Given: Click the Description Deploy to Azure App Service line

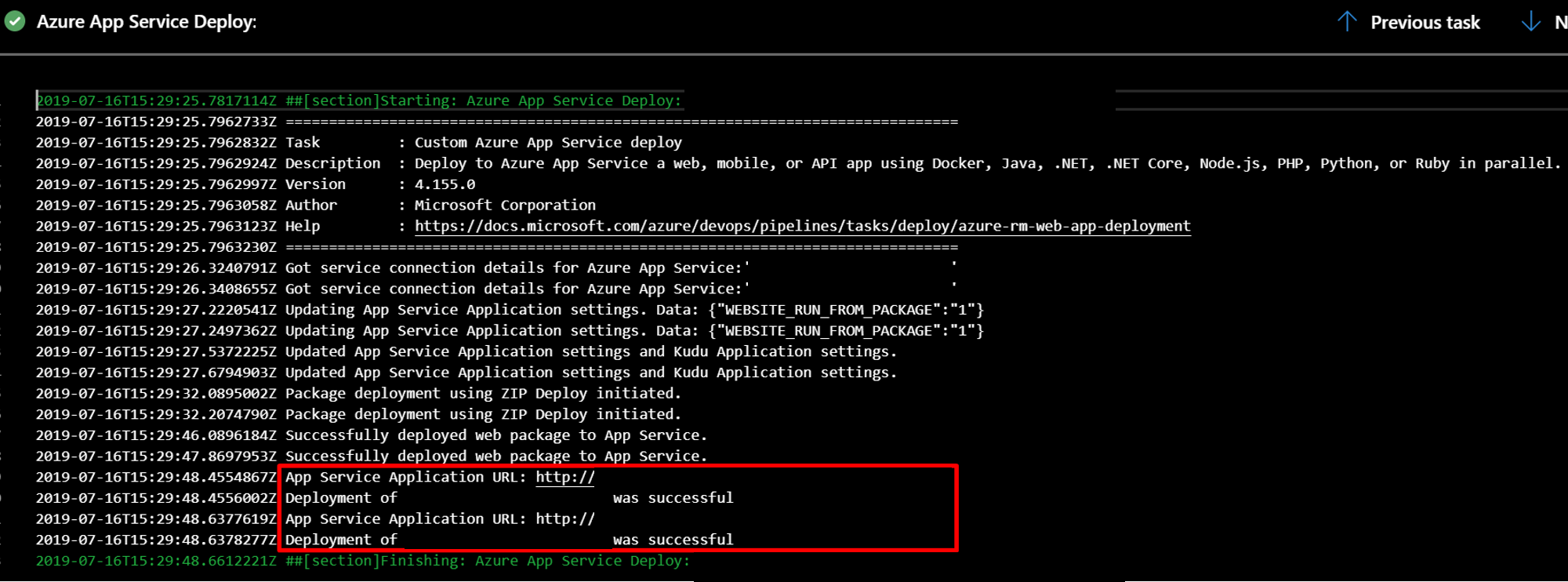Looking at the screenshot, I should pyautogui.click(x=798, y=163).
